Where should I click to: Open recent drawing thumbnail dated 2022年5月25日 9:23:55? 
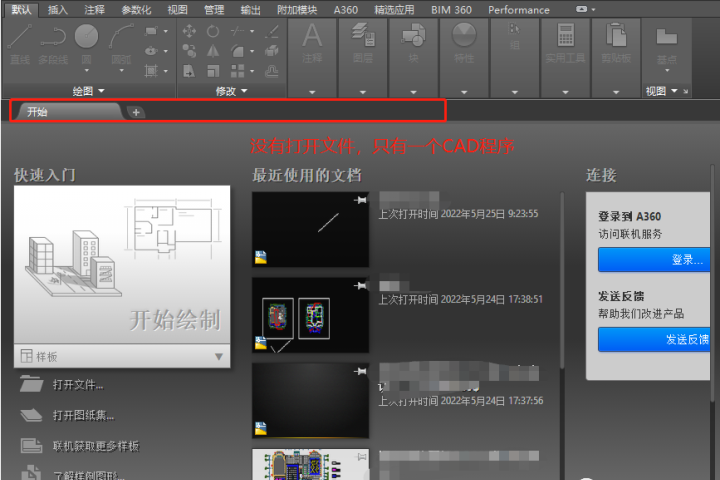click(x=310, y=230)
